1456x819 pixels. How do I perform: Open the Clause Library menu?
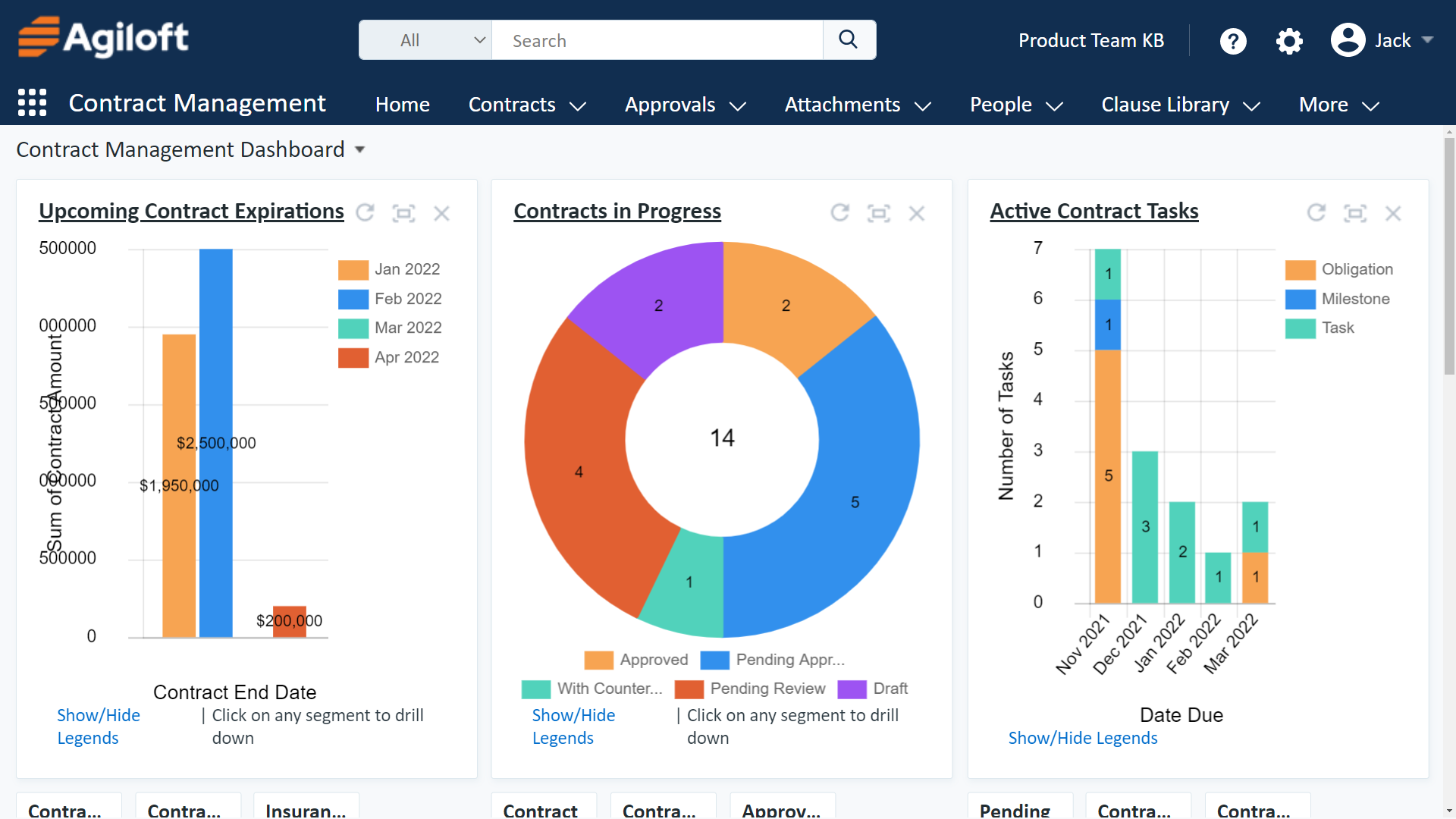(x=1180, y=105)
